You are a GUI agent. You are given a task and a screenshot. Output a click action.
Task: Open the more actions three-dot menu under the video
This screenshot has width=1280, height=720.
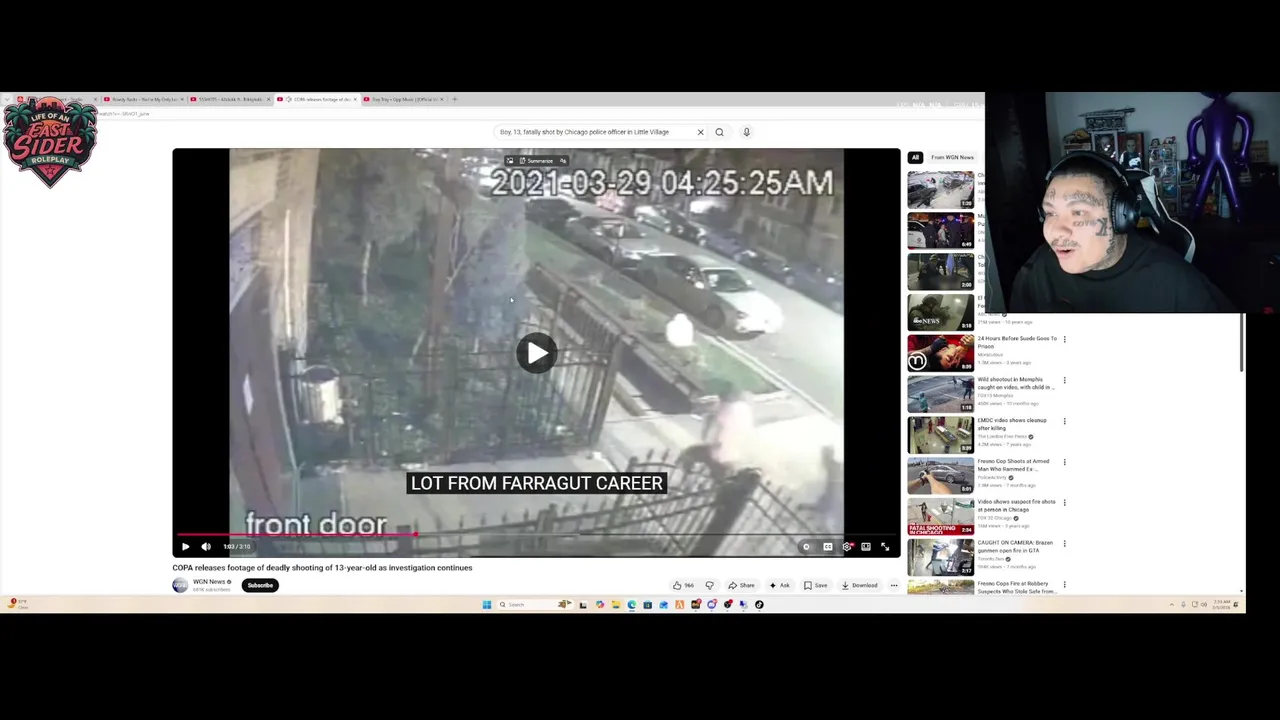[x=893, y=585]
